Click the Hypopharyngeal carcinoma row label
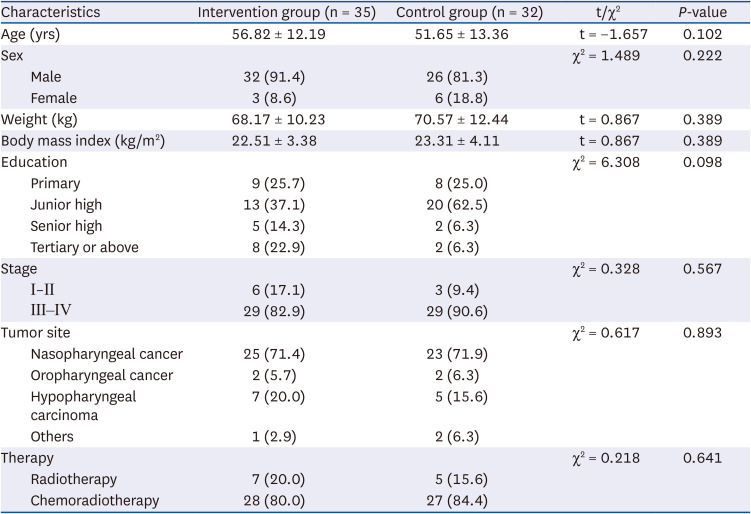Image resolution: width=751 pixels, height=514 pixels. [x=83, y=405]
